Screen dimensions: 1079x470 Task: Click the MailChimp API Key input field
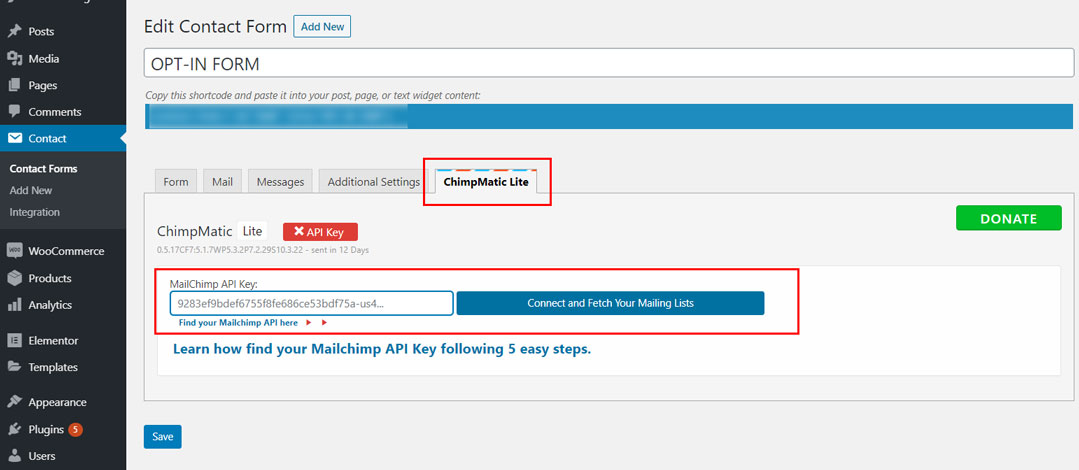coord(311,303)
